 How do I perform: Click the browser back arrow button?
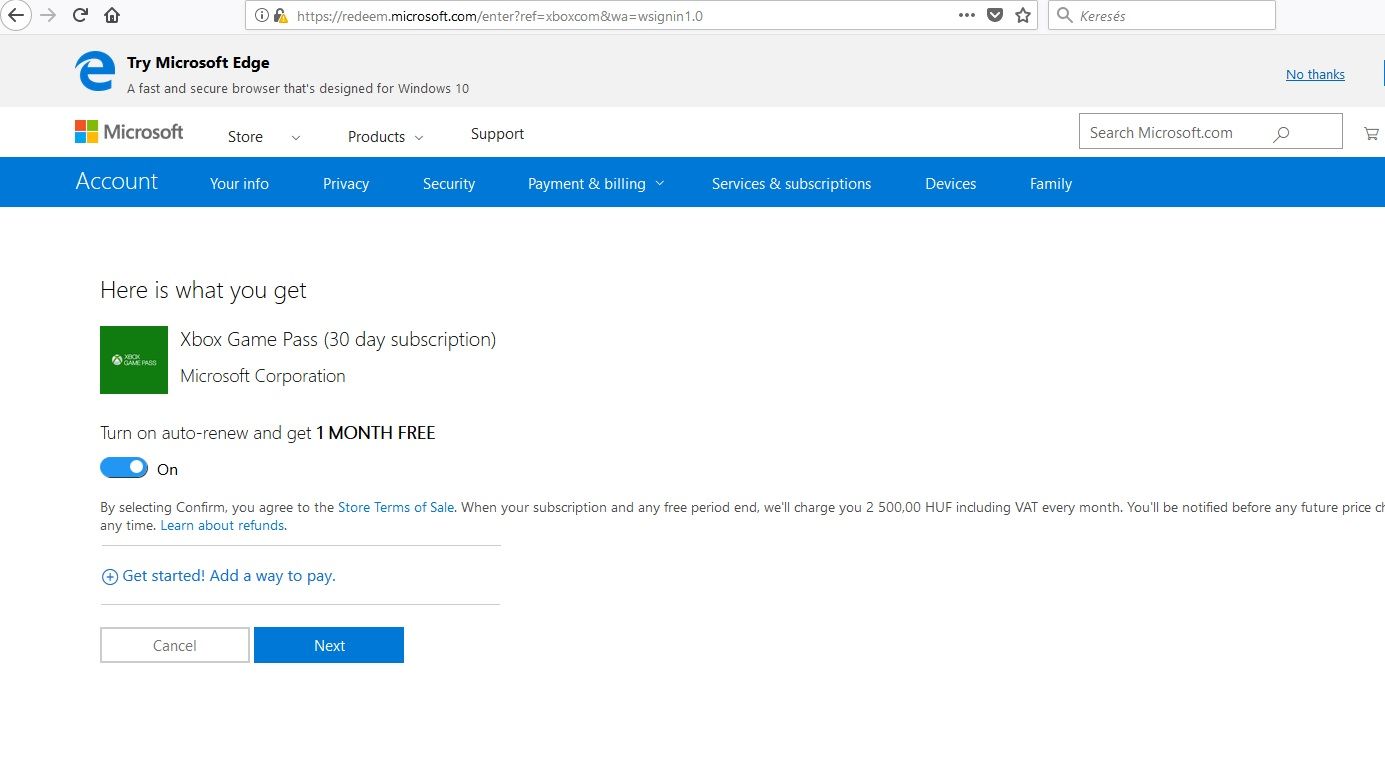point(16,15)
